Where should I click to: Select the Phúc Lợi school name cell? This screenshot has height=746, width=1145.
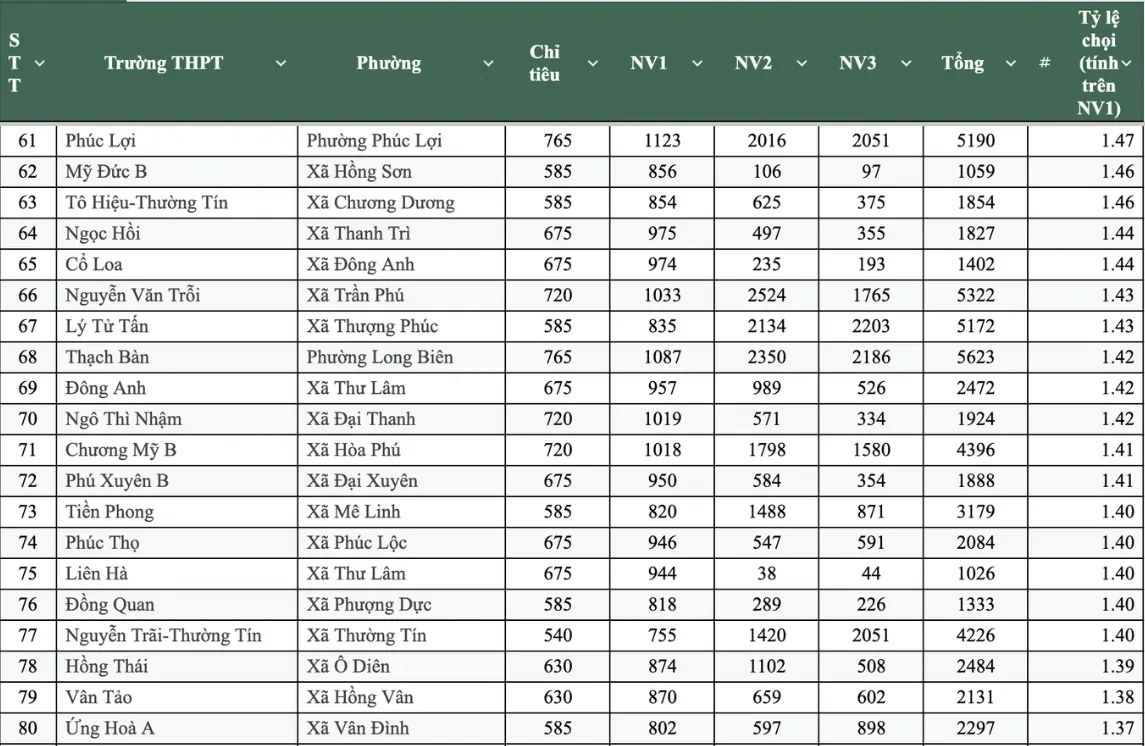pyautogui.click(x=100, y=141)
